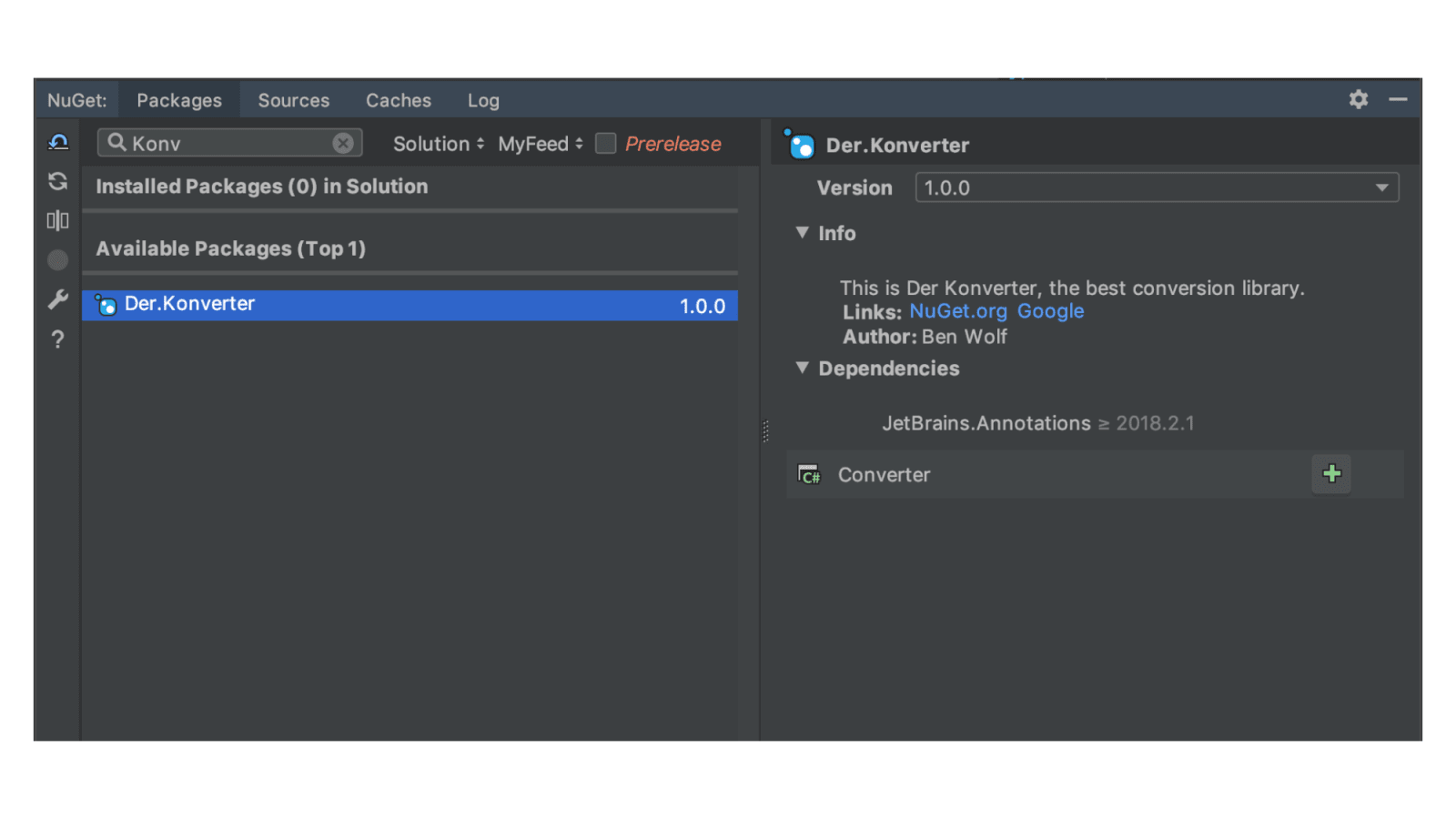Select the Der.Konverter package row

pos(409,305)
